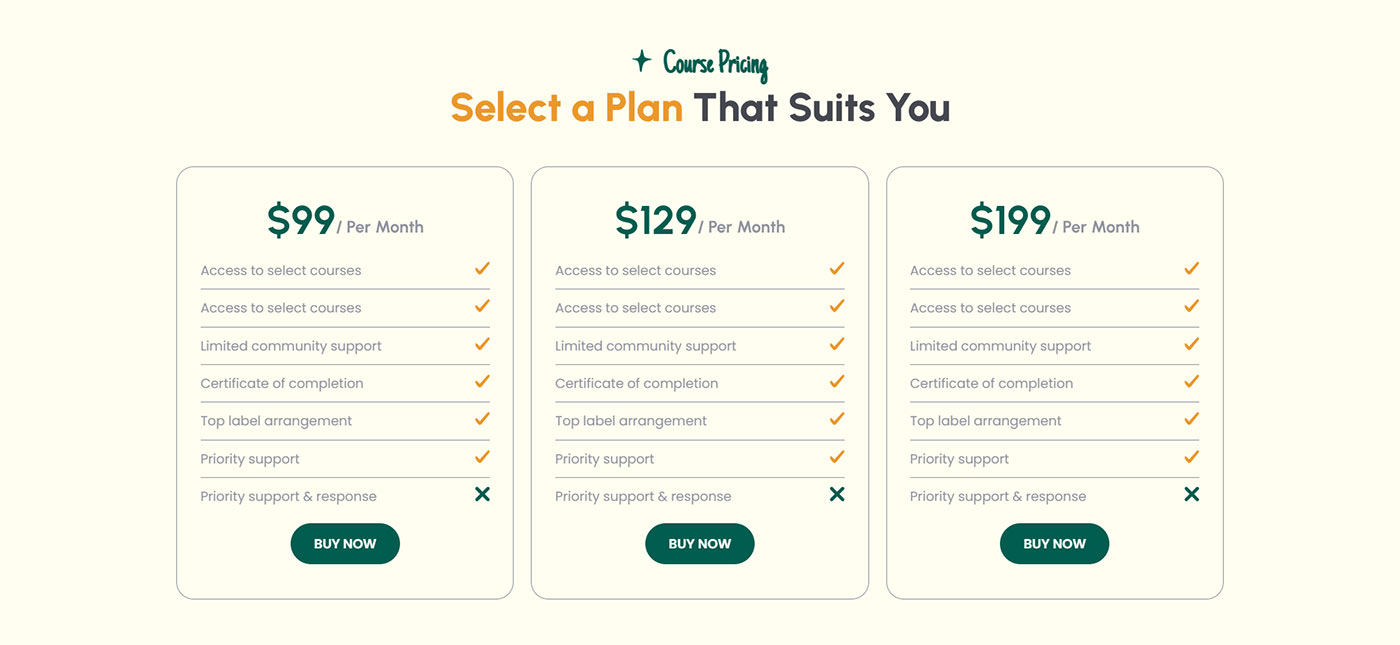Click Top label arrangement text in $129 plan
Viewport: 1400px width, 645px height.
(x=631, y=421)
